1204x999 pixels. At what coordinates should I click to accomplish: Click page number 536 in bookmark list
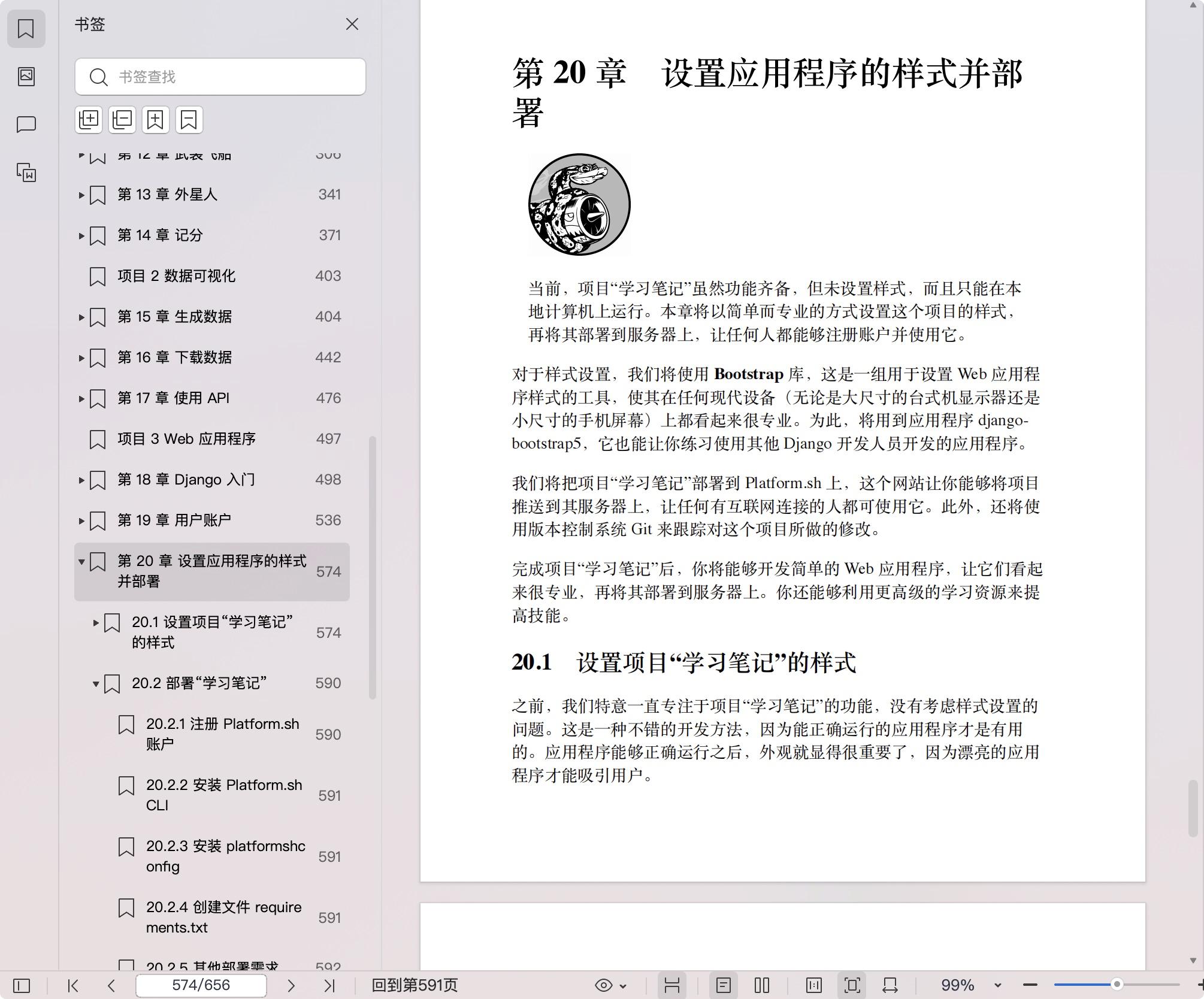pos(328,520)
